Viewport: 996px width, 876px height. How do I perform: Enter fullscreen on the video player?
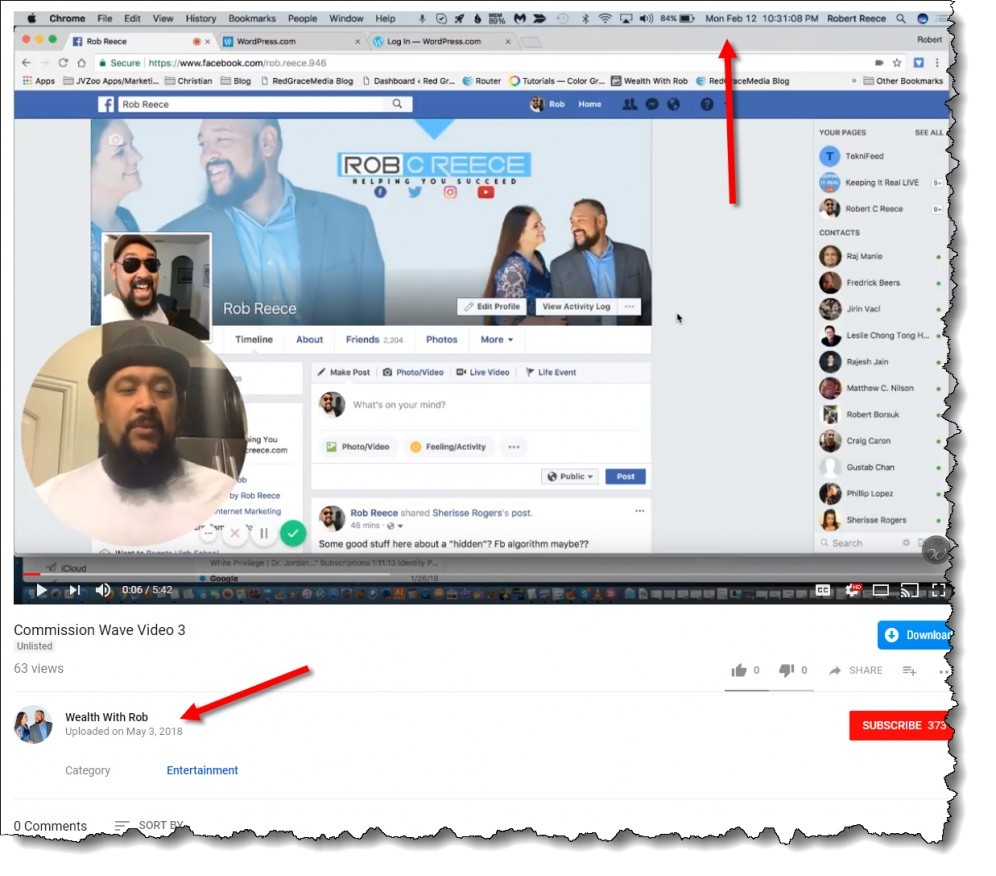[938, 590]
